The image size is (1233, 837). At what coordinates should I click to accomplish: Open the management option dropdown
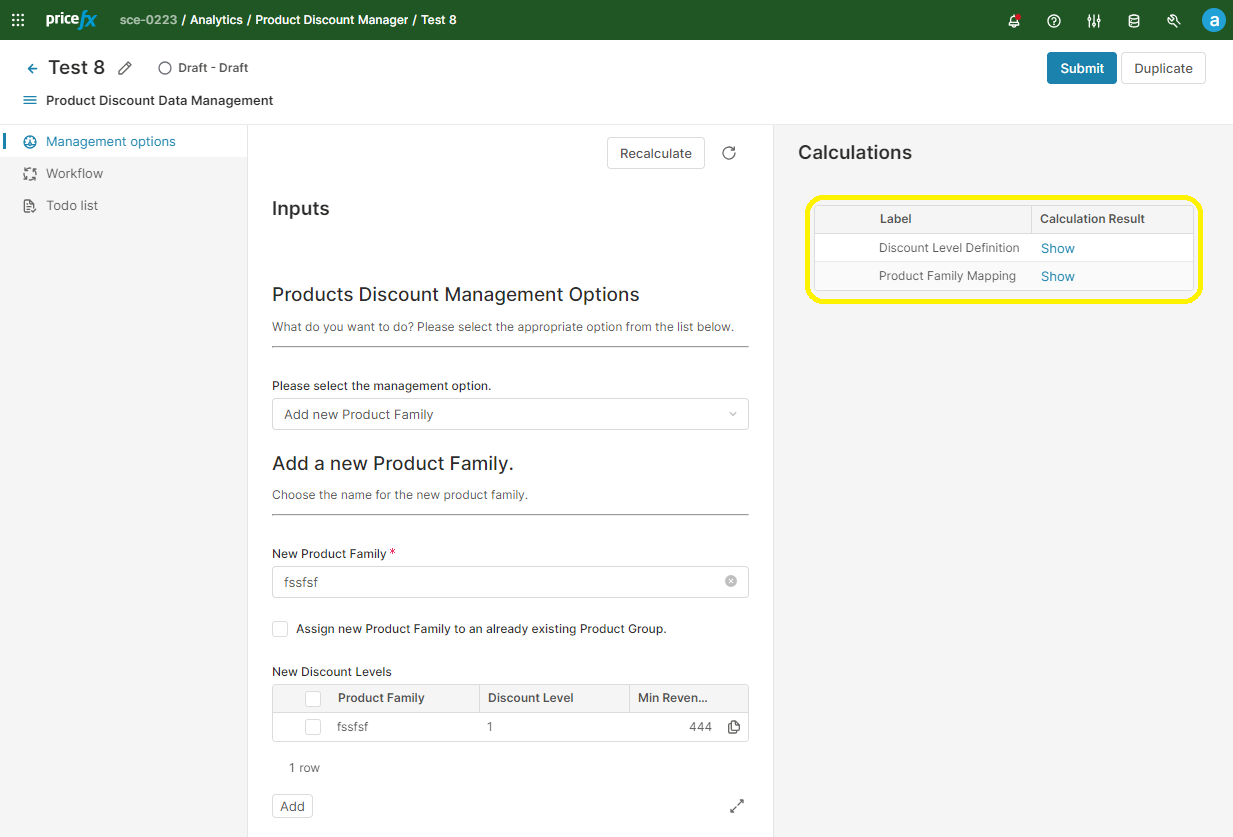coord(510,414)
